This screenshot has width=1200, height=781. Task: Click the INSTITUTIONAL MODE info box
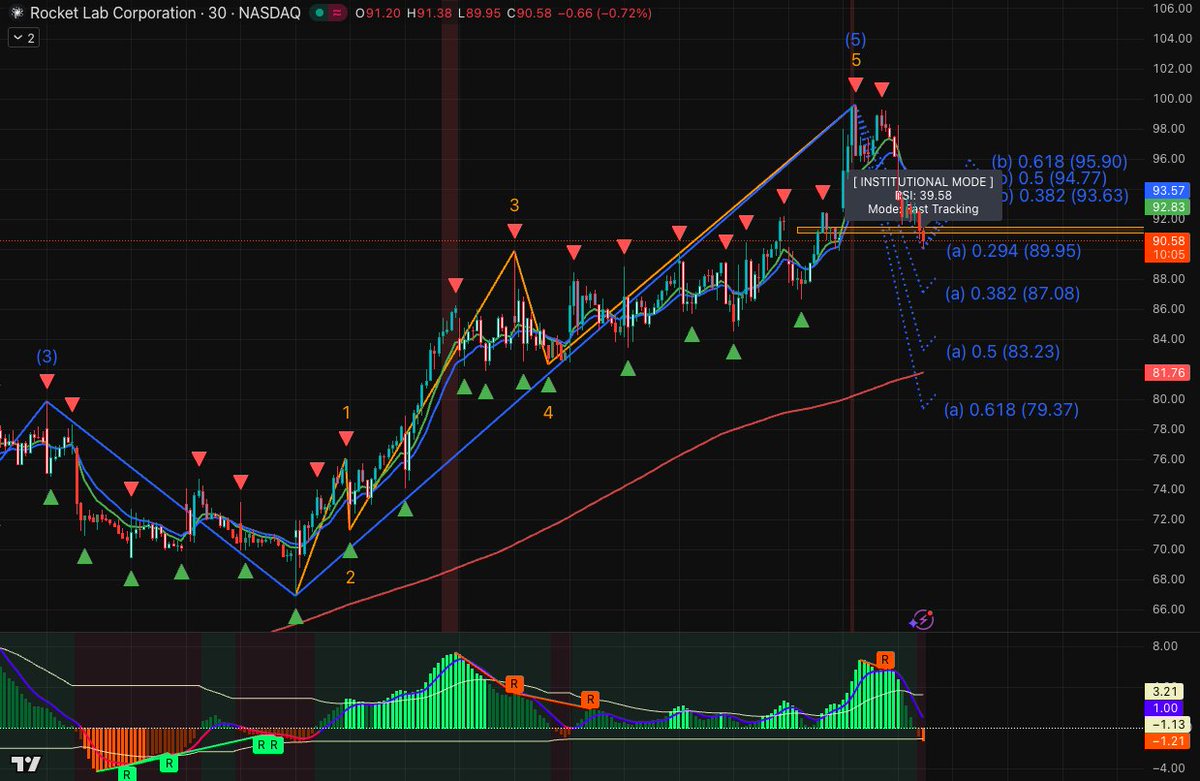point(923,195)
